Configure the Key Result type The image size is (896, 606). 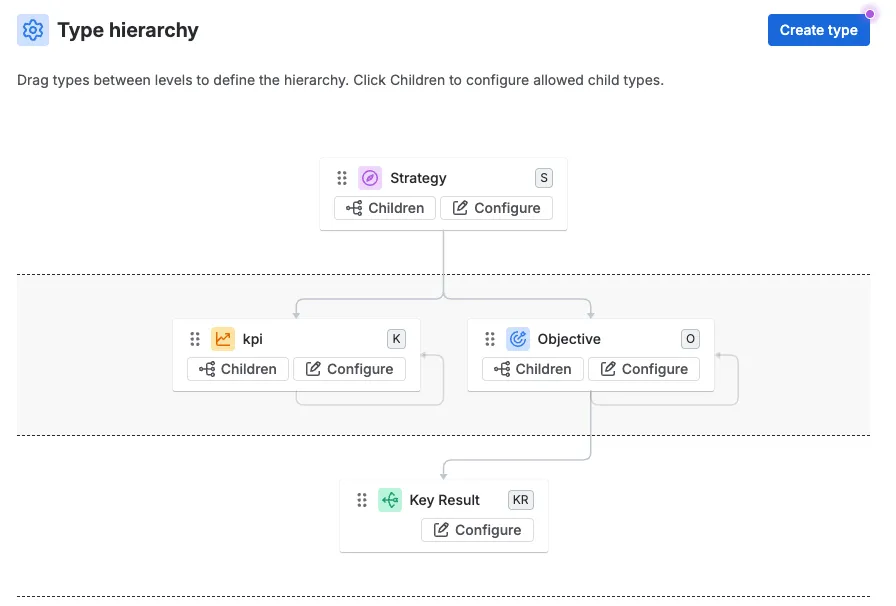click(477, 530)
